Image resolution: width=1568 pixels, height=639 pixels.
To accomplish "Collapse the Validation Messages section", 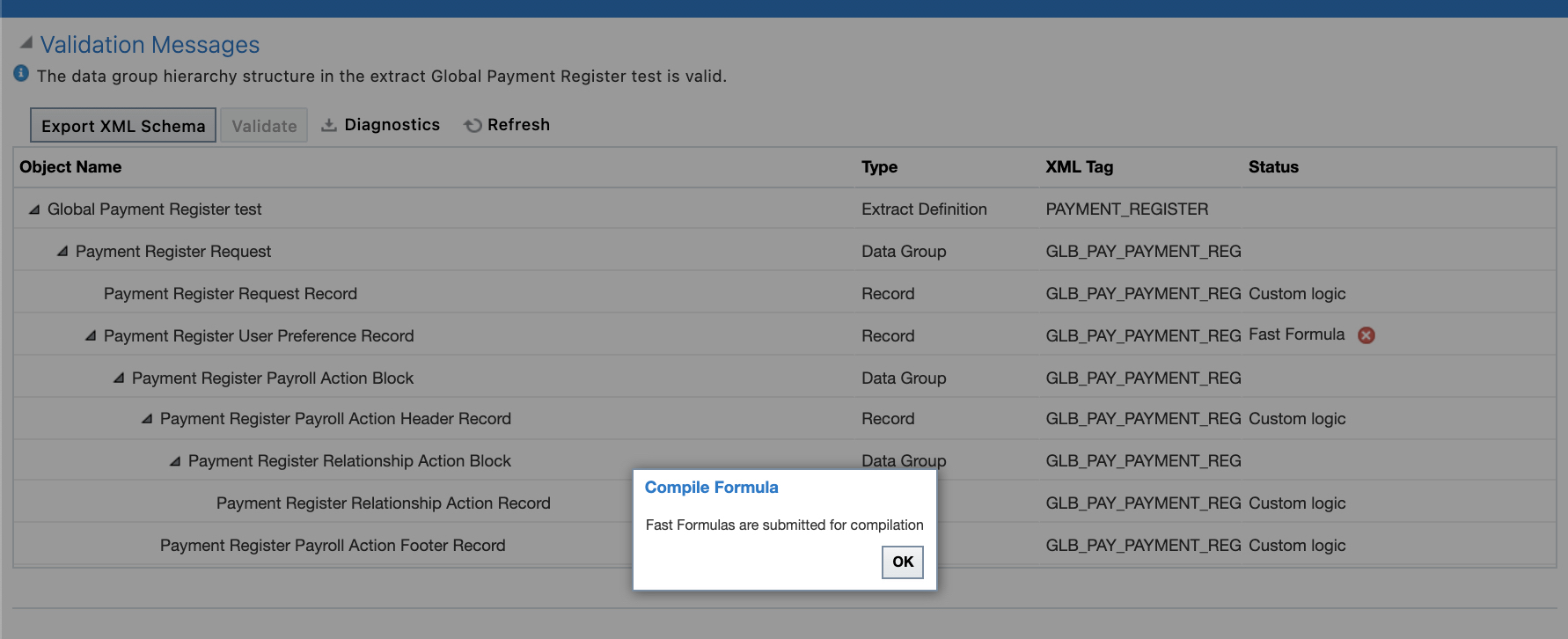I will [x=26, y=43].
